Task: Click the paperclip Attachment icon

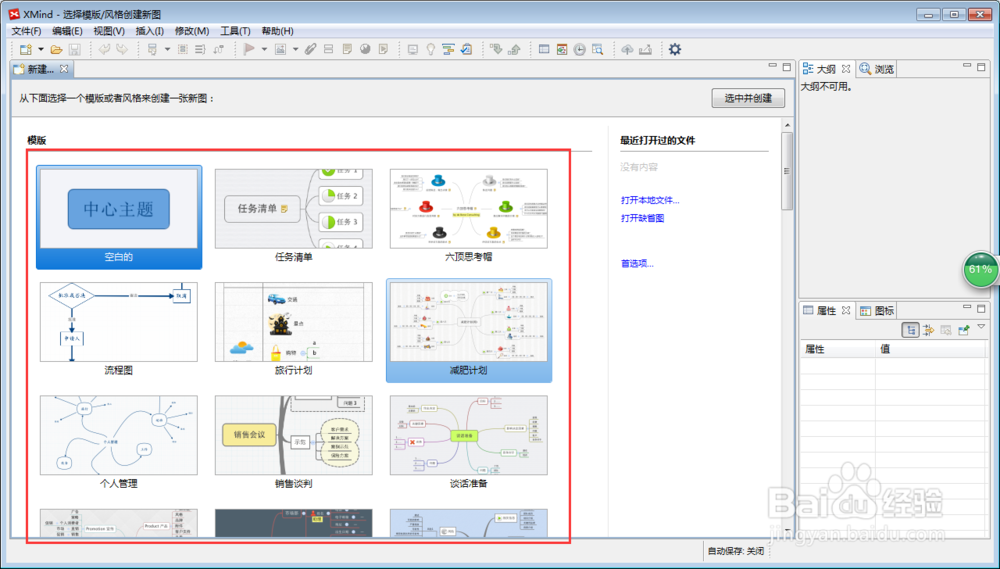Action: [311, 49]
